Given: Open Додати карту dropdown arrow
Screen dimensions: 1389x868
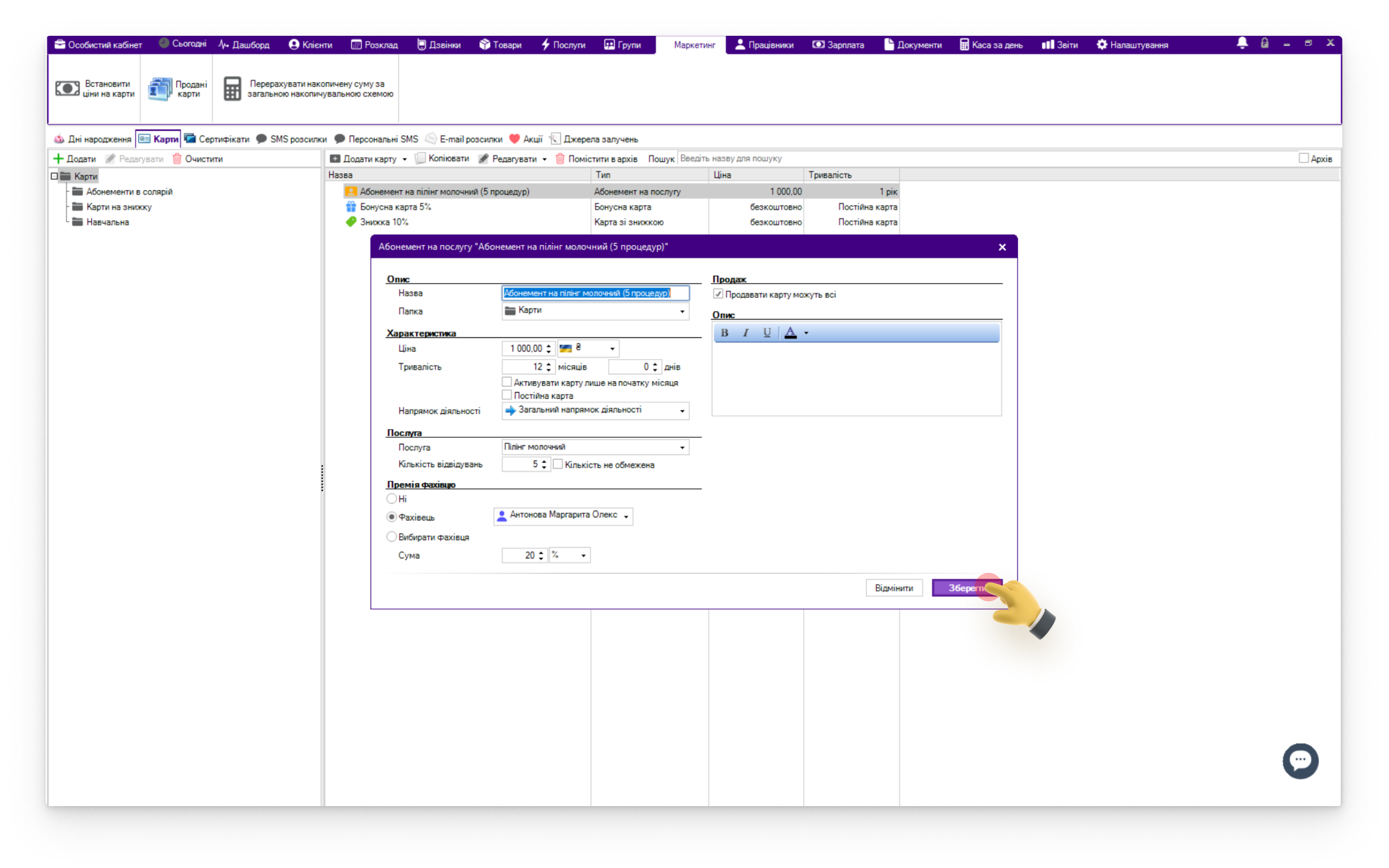Looking at the screenshot, I should click(x=405, y=159).
